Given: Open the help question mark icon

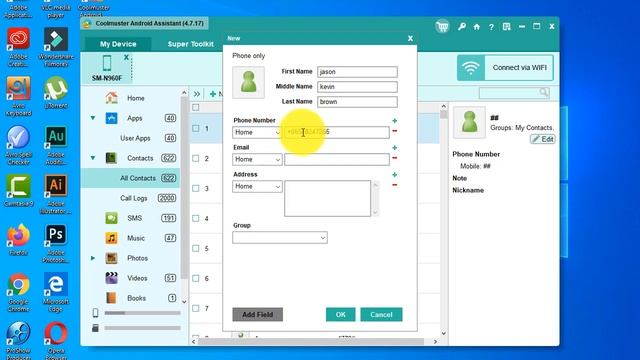Looking at the screenshot, I should (491, 27).
